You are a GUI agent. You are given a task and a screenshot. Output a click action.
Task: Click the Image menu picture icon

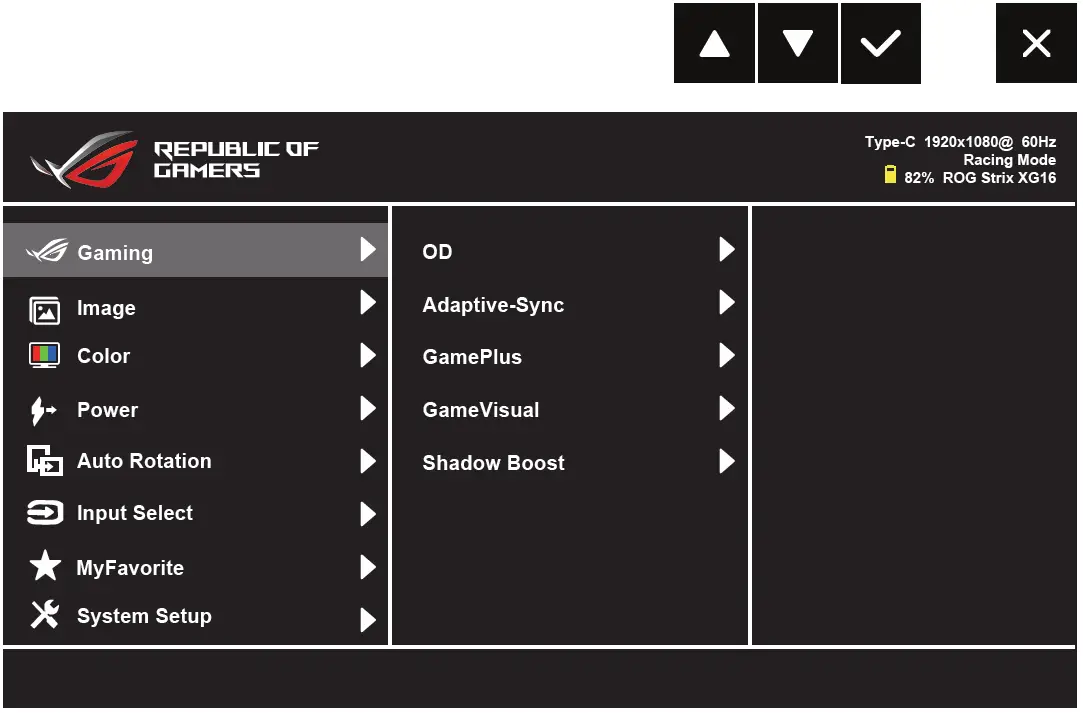point(45,310)
